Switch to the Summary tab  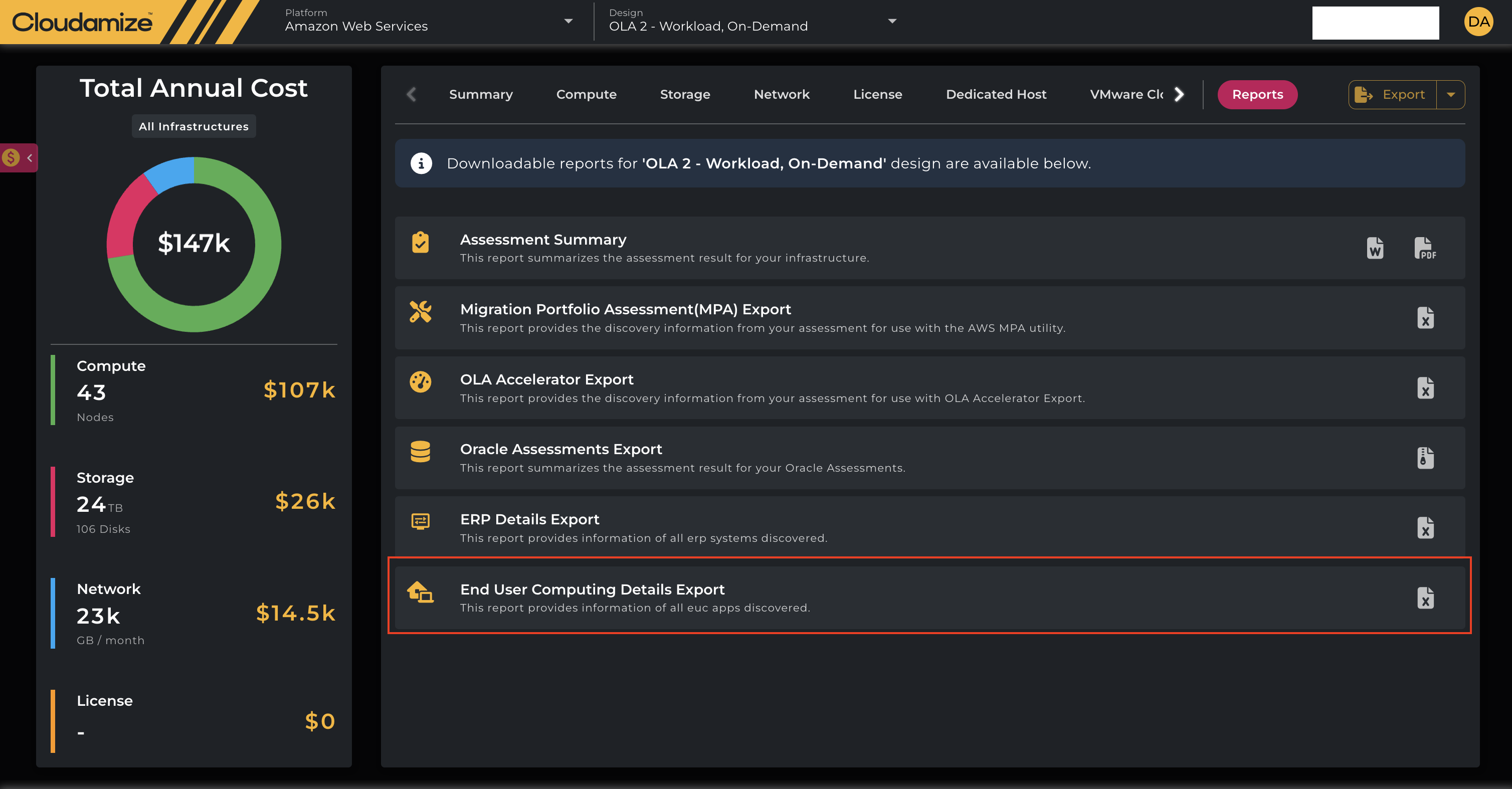(x=481, y=95)
